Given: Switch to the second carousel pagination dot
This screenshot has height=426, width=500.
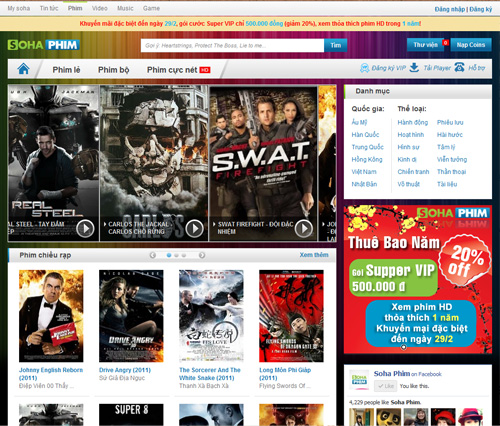Looking at the screenshot, I should [x=176, y=255].
